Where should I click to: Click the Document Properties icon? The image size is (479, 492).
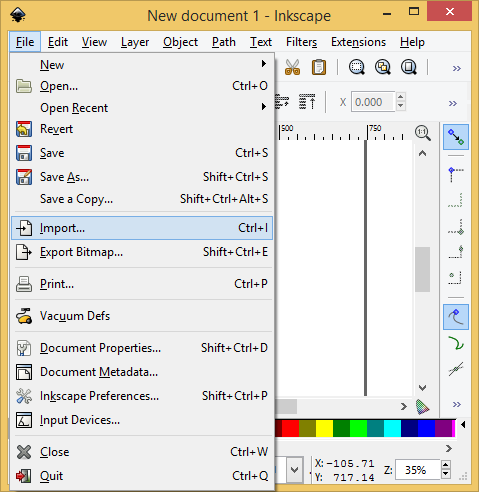pos(24,348)
